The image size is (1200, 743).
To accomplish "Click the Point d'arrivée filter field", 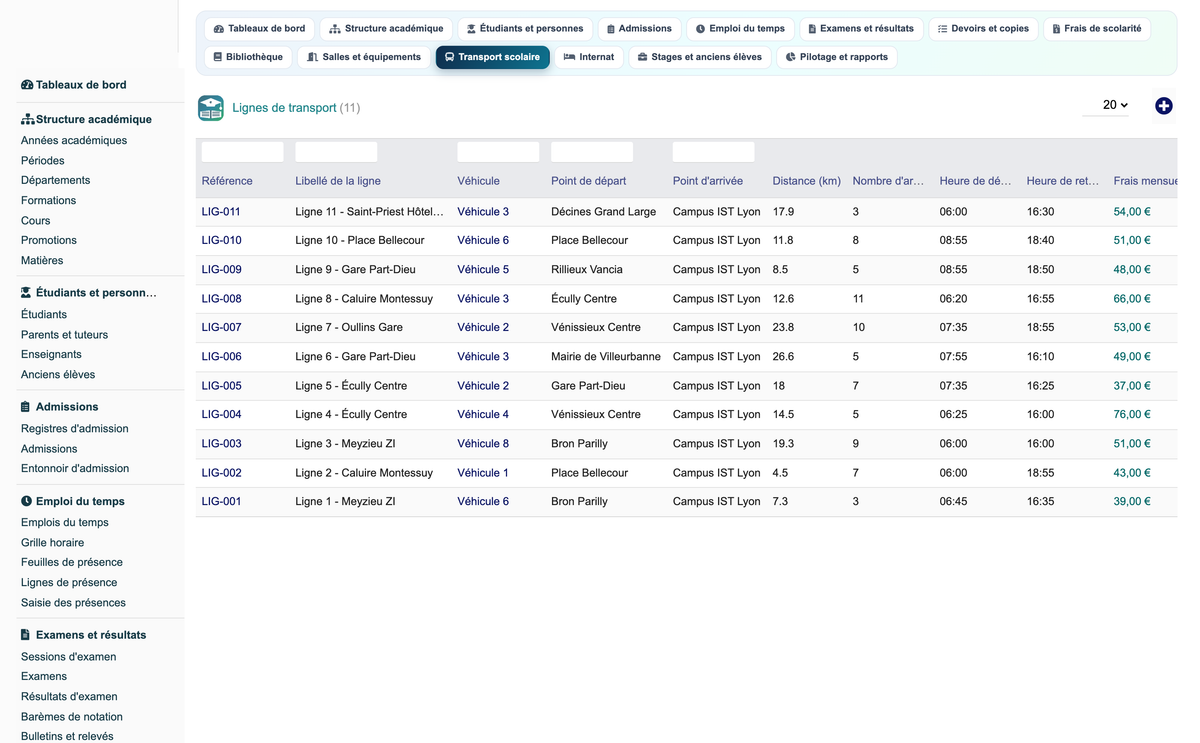I will coord(713,152).
